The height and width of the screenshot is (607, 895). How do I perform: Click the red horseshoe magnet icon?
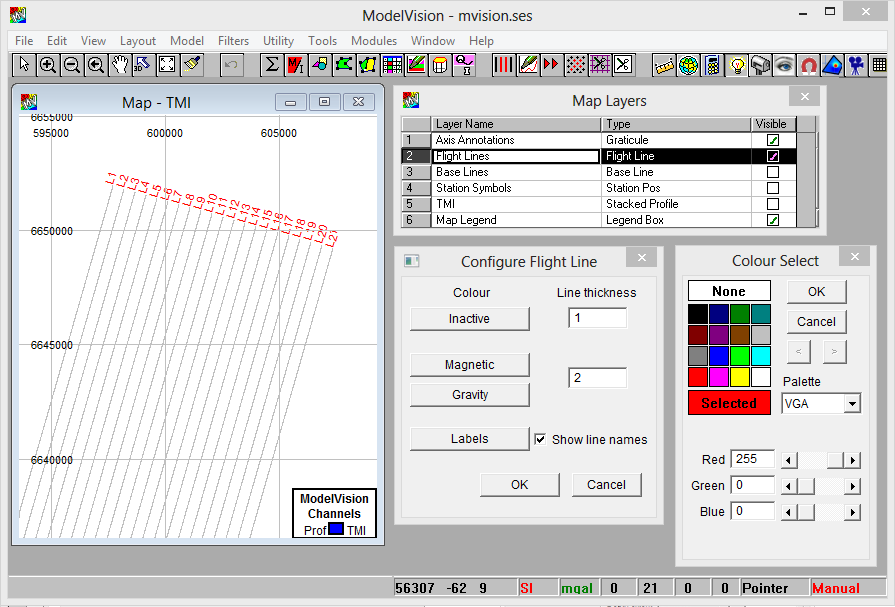point(808,65)
